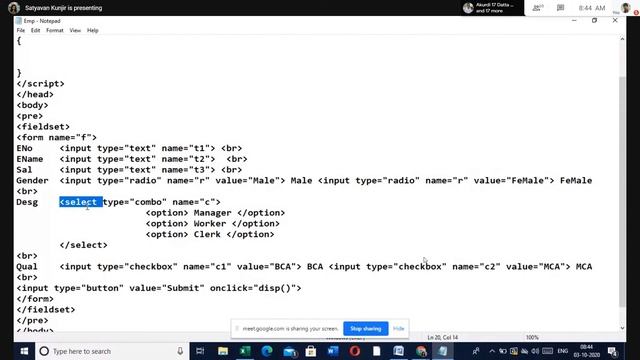The height and width of the screenshot is (360, 640).
Task: Click the 100% zoom status entry
Action: pyautogui.click(x=532, y=338)
